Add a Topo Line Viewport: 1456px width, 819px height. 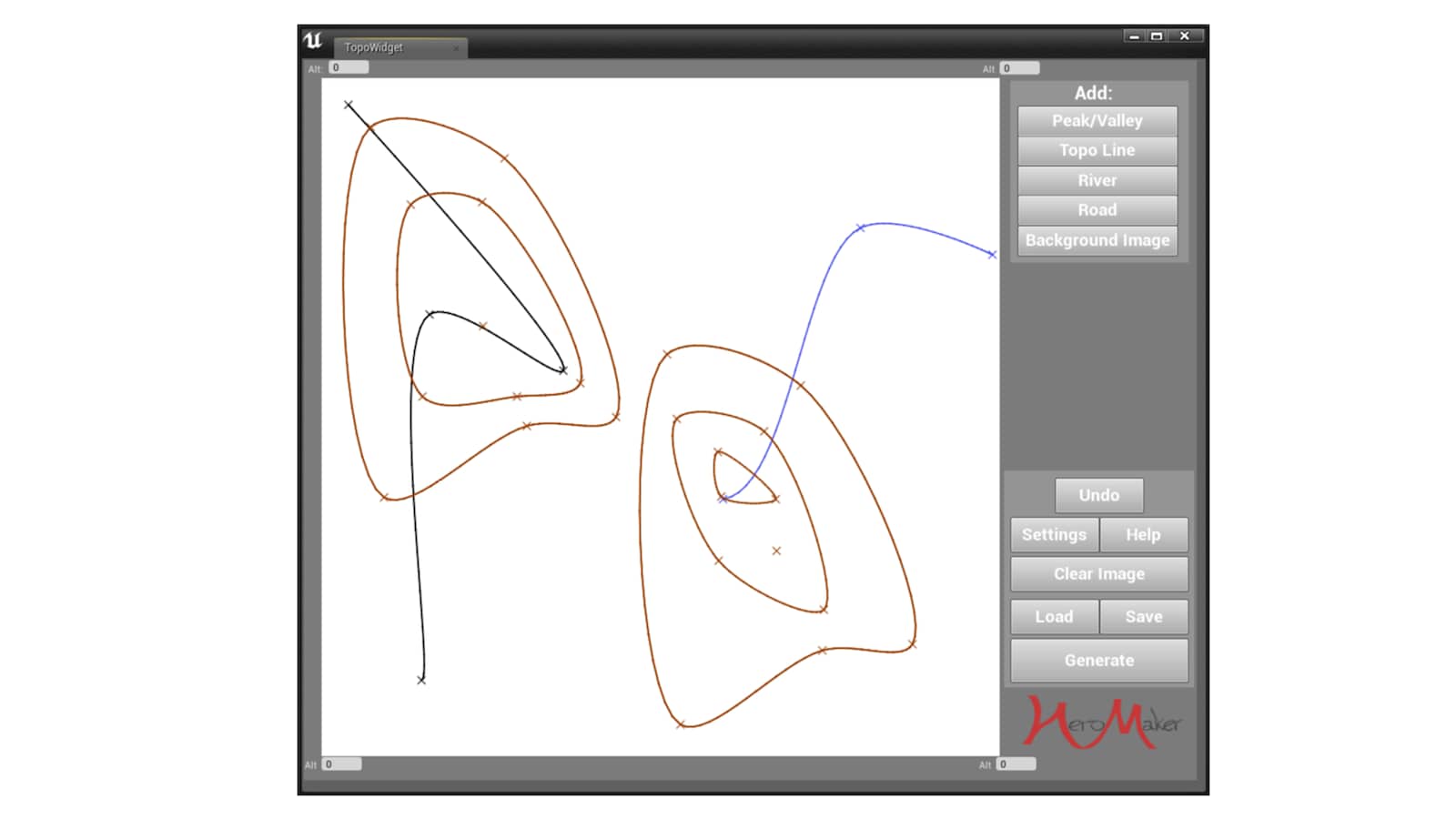(x=1097, y=150)
